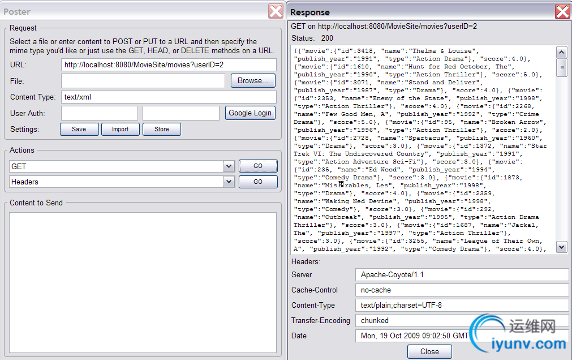572x360 pixels.
Task: Click inside the JSON response text area
Action: pos(423,150)
